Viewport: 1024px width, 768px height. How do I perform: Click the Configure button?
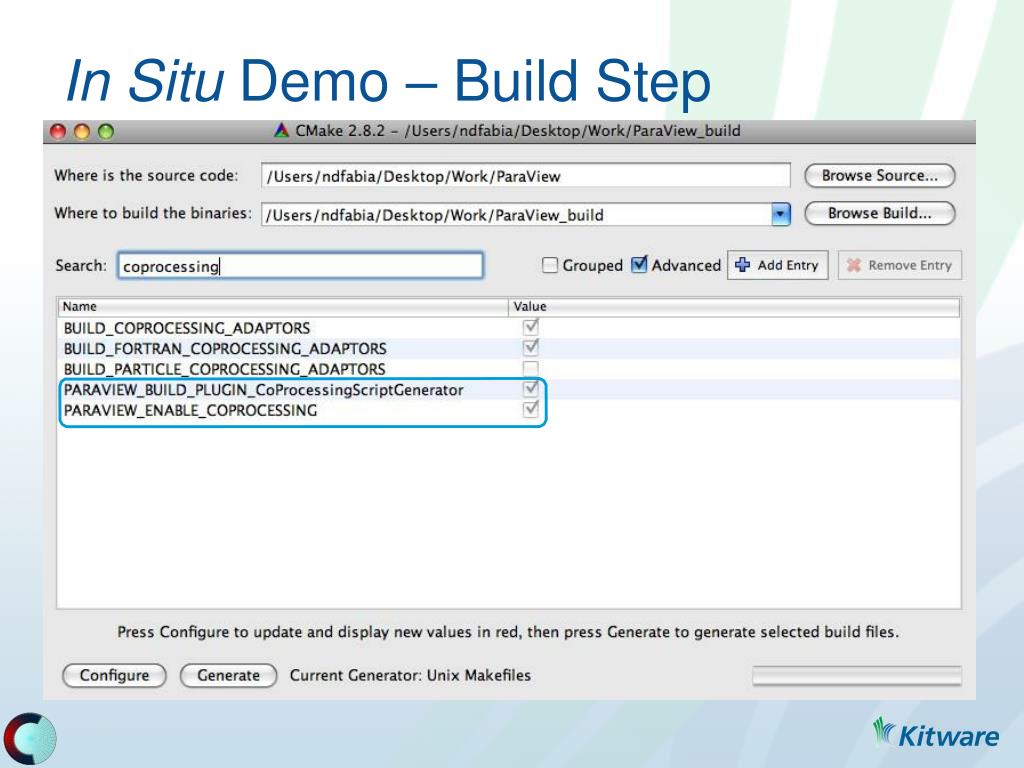(114, 675)
